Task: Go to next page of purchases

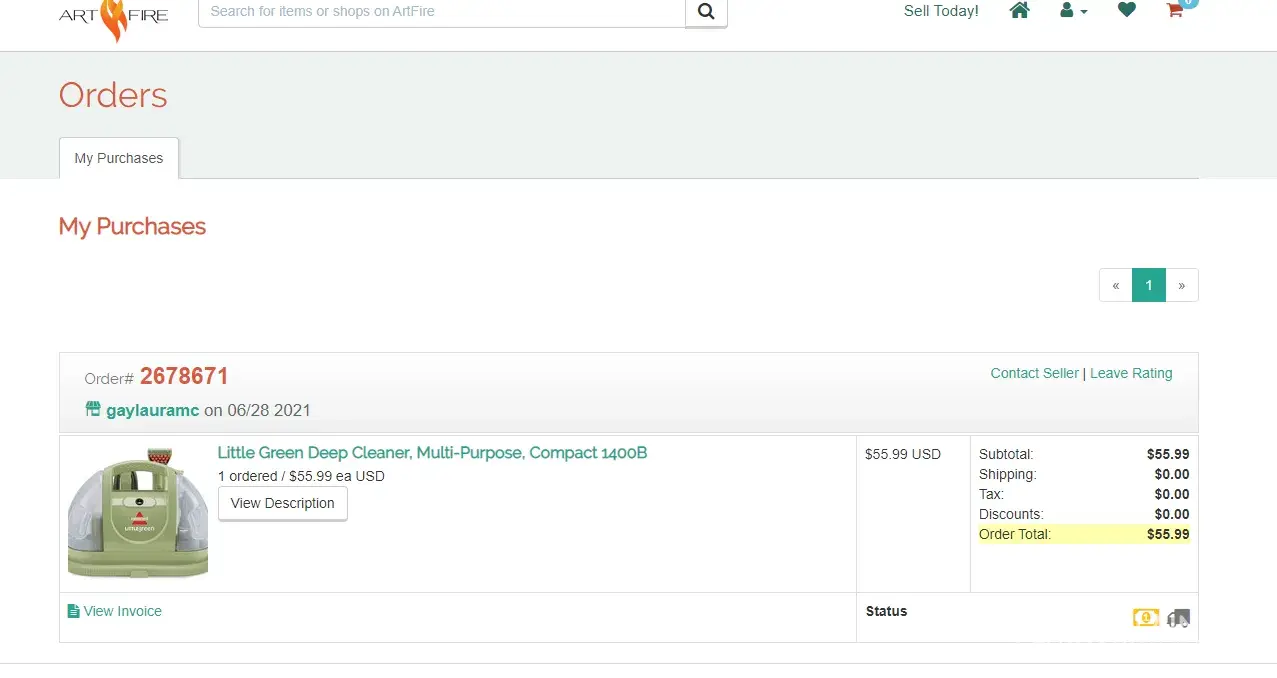Action: [x=1182, y=285]
